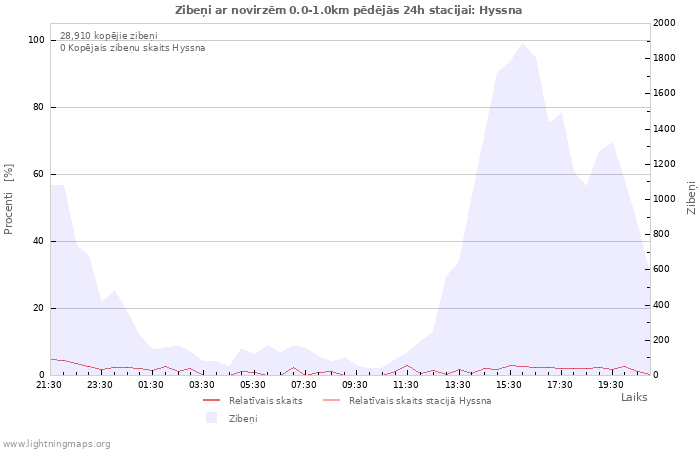
Task: Click the chart title mentioning Hyssna
Action: click(x=348, y=10)
